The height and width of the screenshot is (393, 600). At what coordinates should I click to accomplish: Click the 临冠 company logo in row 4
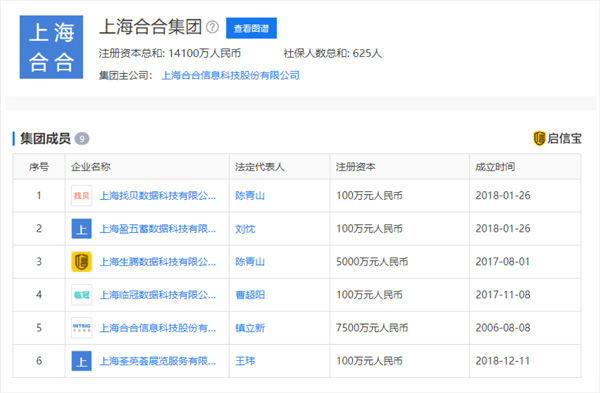(x=82, y=295)
